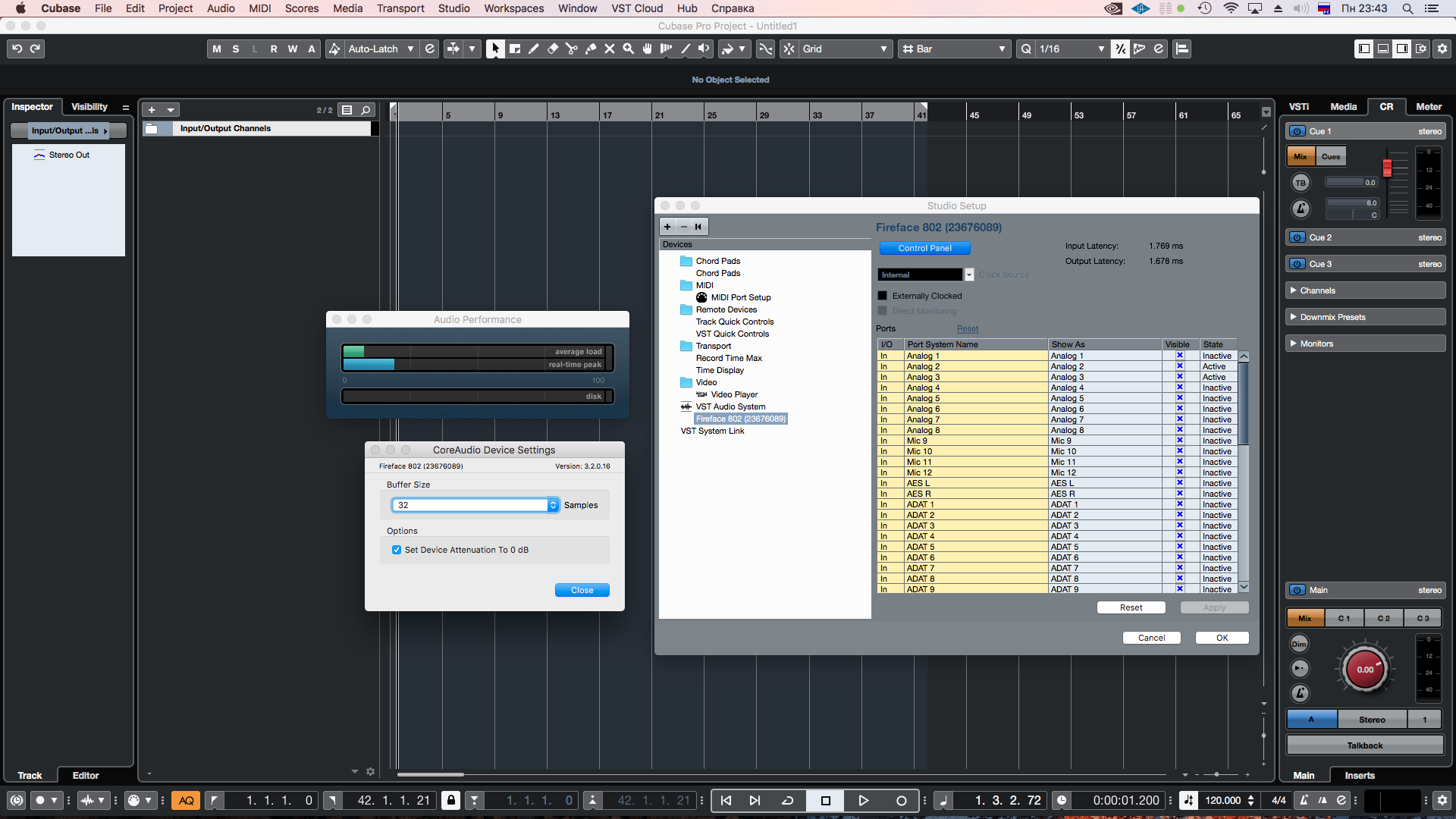1456x819 pixels.
Task: Toggle Mute all button M
Action: (x=217, y=49)
